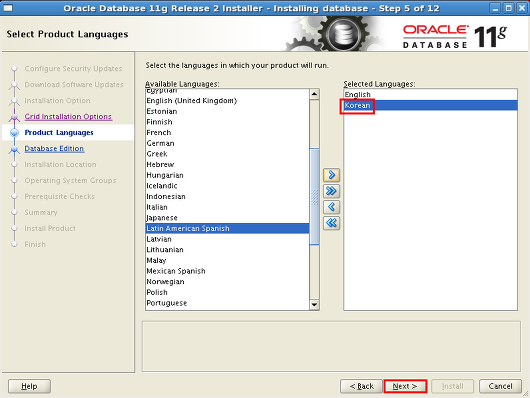Minimize the Oracle installer window
The height and width of the screenshot is (398, 530).
(x=496, y=8)
